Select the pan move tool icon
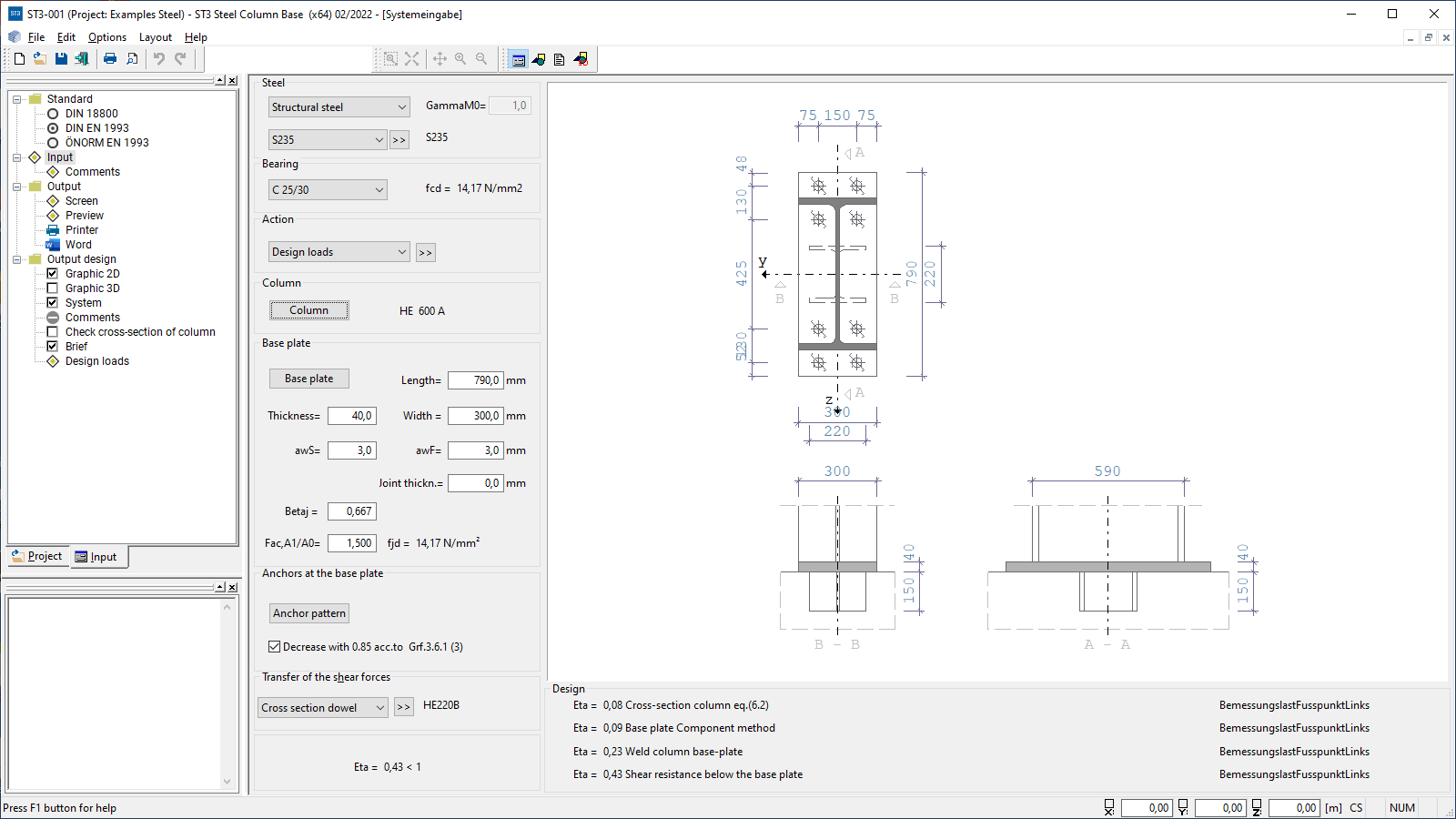 [x=440, y=59]
